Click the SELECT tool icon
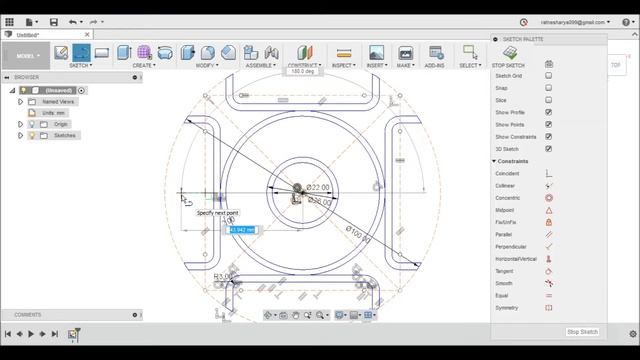The width and height of the screenshot is (640, 360). pos(470,53)
